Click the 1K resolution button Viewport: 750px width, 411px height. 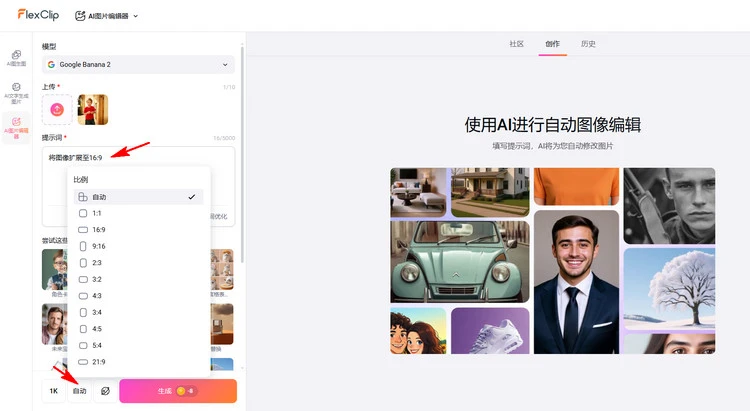pos(53,391)
